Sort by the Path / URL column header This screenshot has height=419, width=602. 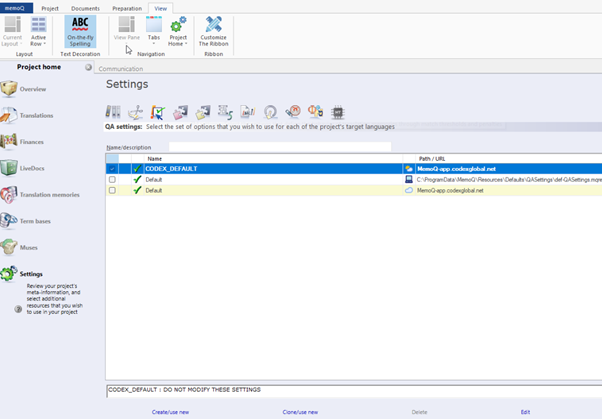(x=509, y=158)
